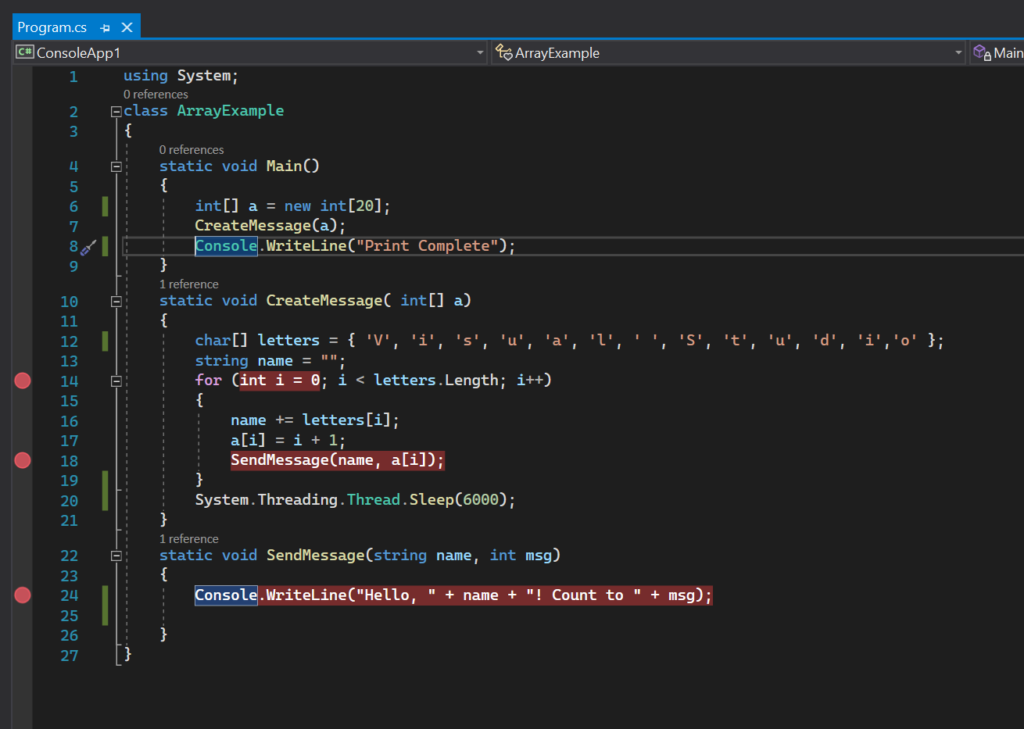The width and height of the screenshot is (1024, 729).
Task: Remove the breakpoint on line 14
Action: pyautogui.click(x=22, y=381)
